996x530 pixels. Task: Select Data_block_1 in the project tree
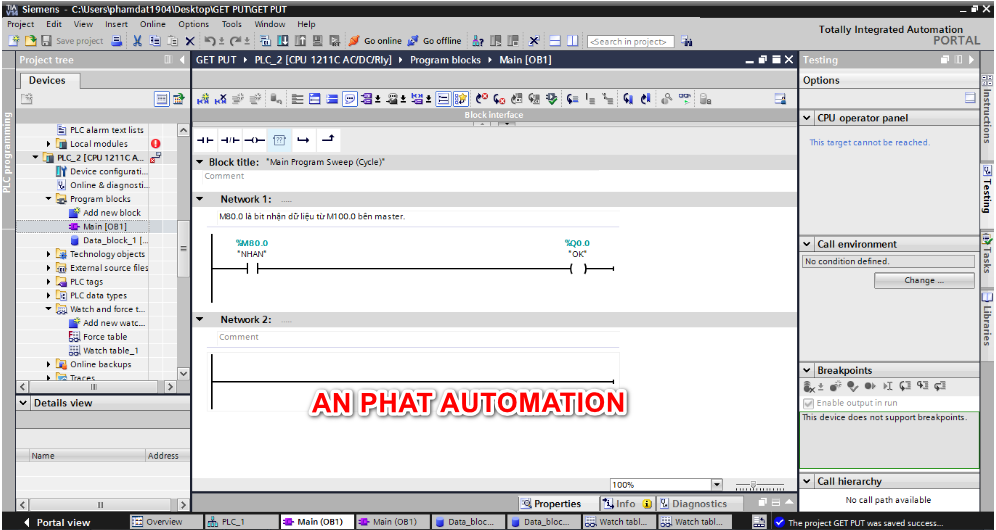(x=114, y=240)
